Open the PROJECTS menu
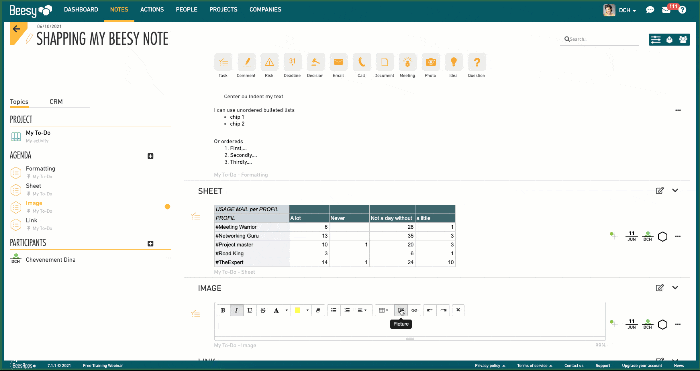700x371 pixels. 223,9
